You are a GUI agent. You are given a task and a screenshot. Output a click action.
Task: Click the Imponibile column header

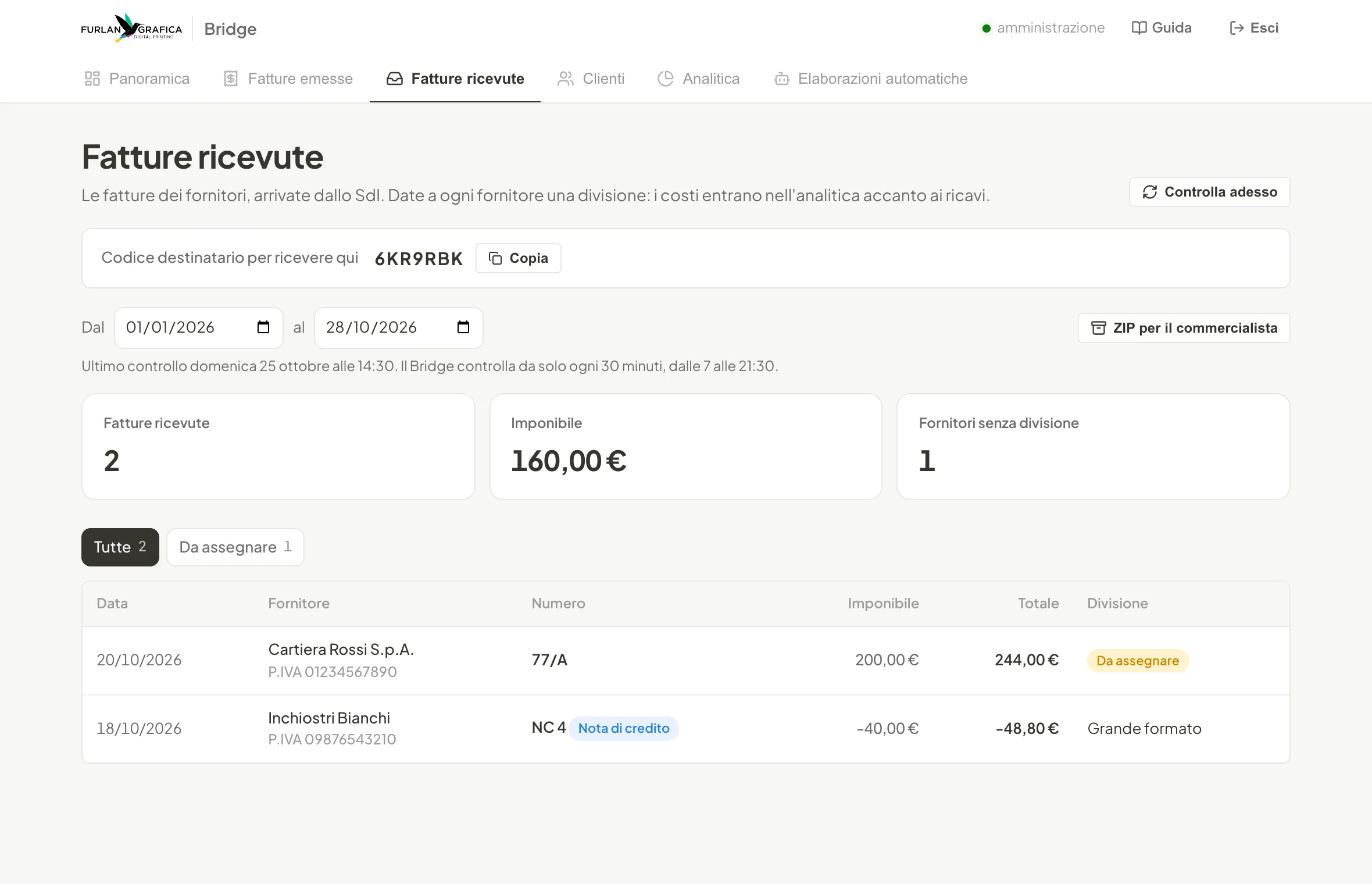pos(883,604)
